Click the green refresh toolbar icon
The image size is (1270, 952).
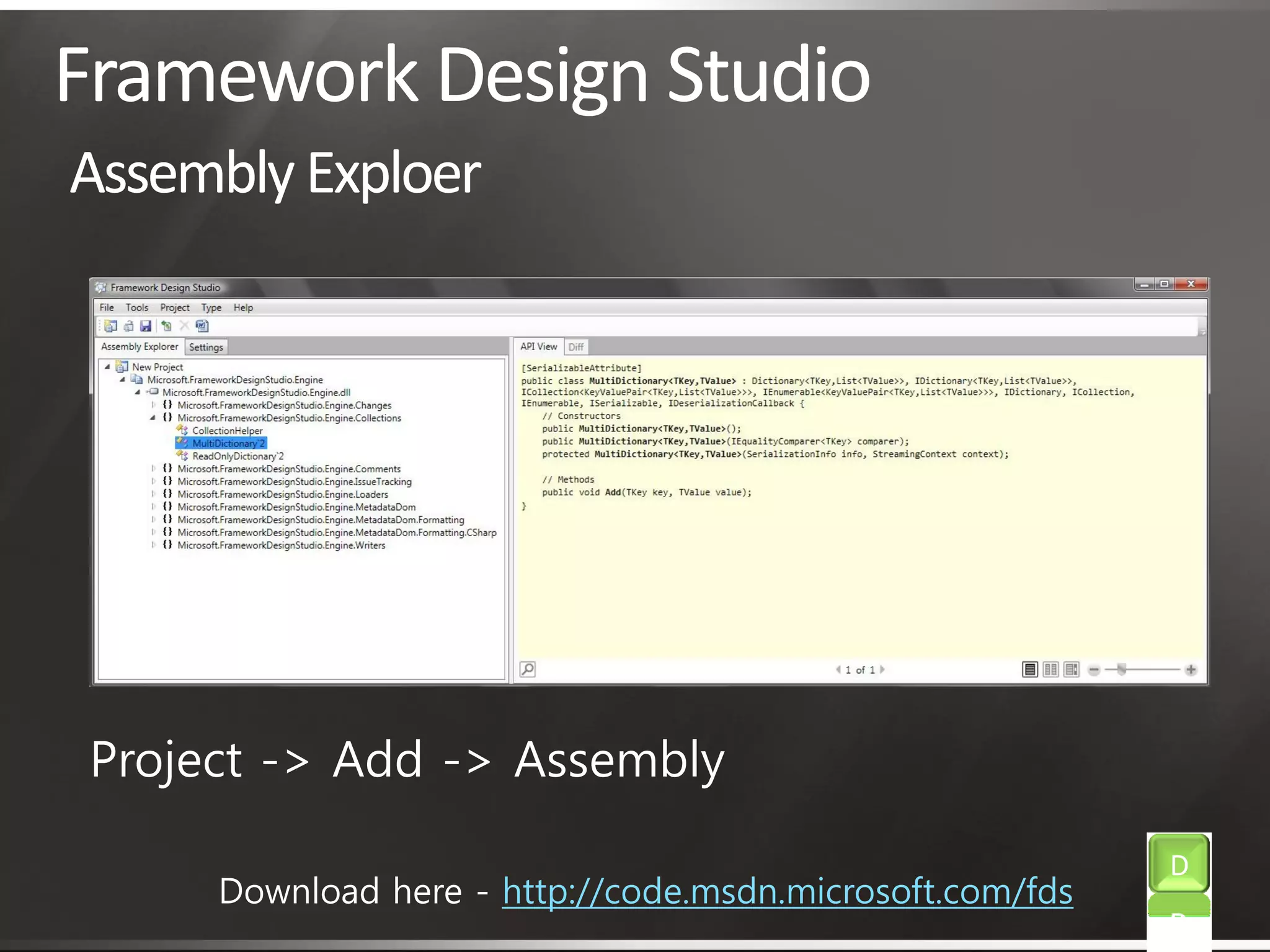pyautogui.click(x=166, y=326)
